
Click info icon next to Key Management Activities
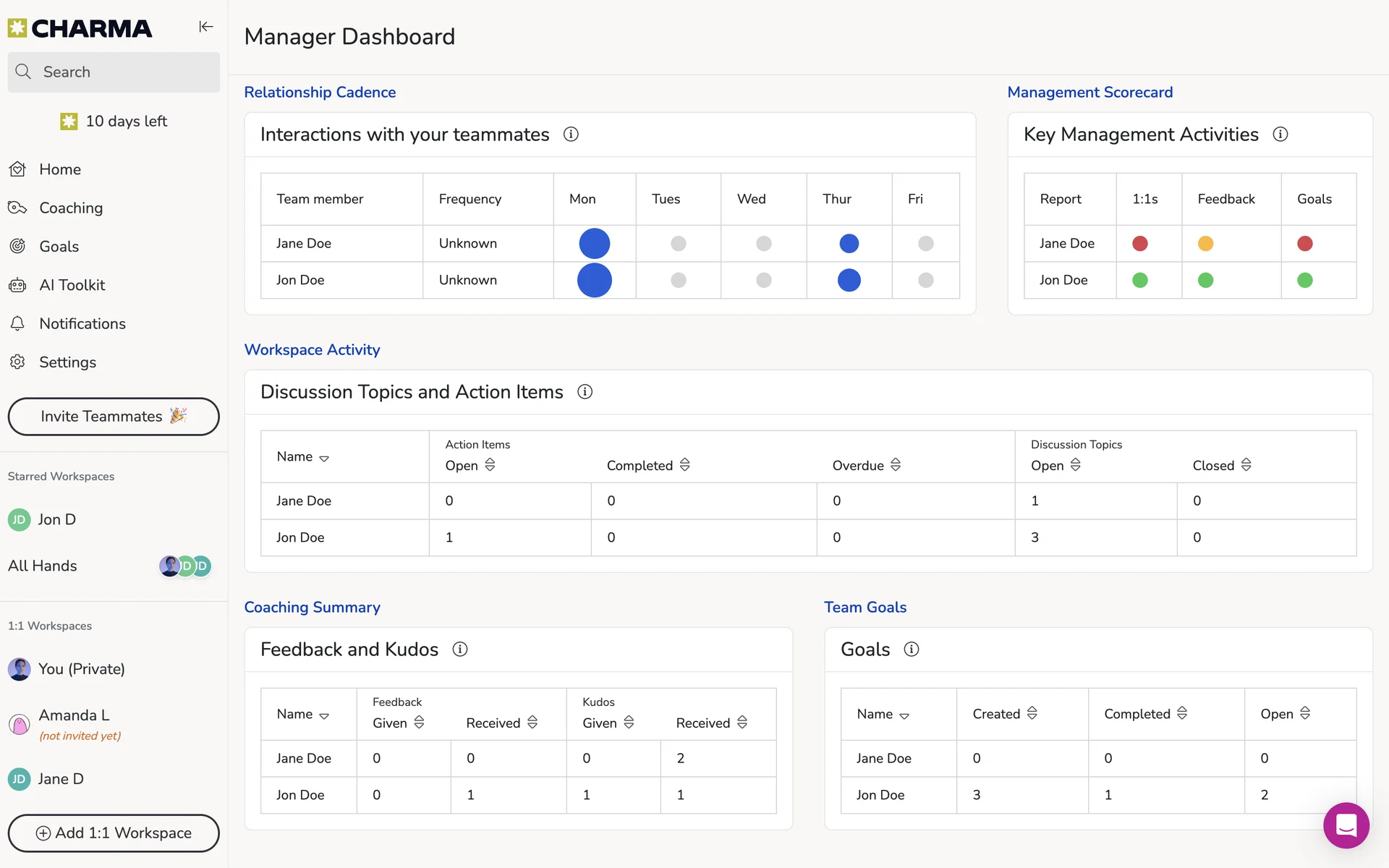1280,135
